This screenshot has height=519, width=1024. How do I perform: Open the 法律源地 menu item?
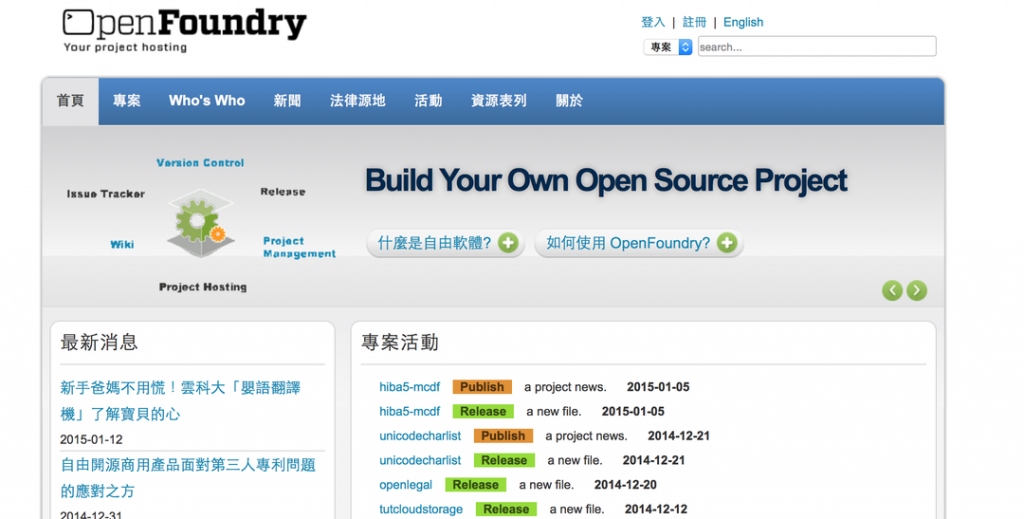[x=358, y=101]
